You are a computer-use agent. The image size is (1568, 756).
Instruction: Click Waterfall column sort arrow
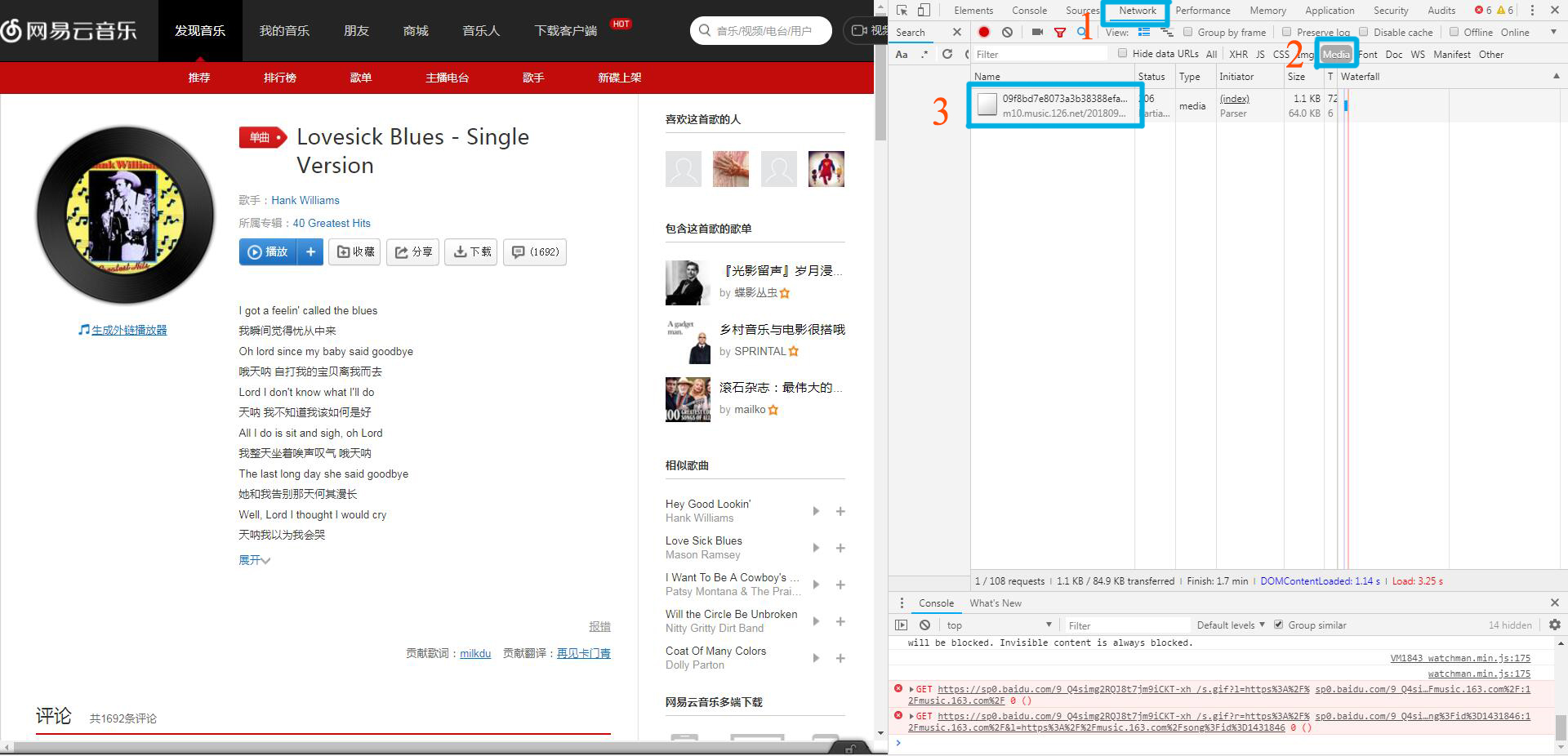point(1556,76)
